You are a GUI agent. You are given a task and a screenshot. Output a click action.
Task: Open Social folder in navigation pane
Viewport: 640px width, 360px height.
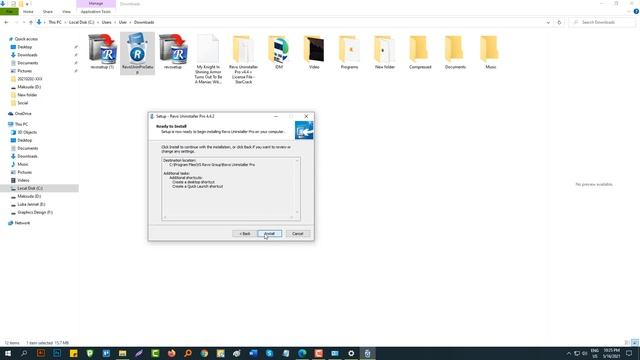(x=23, y=103)
